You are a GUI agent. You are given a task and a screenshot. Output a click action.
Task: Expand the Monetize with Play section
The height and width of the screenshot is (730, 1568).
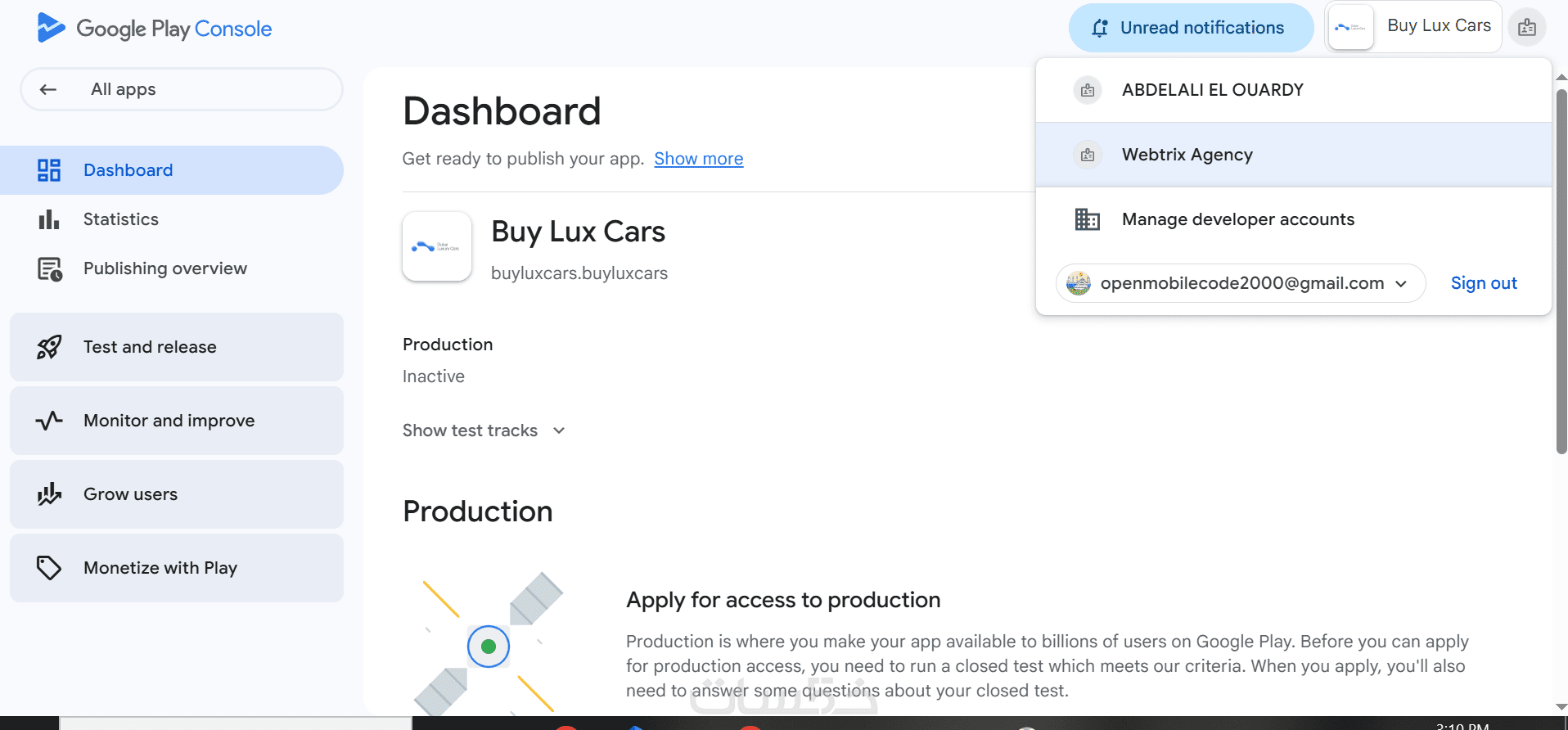pos(177,568)
